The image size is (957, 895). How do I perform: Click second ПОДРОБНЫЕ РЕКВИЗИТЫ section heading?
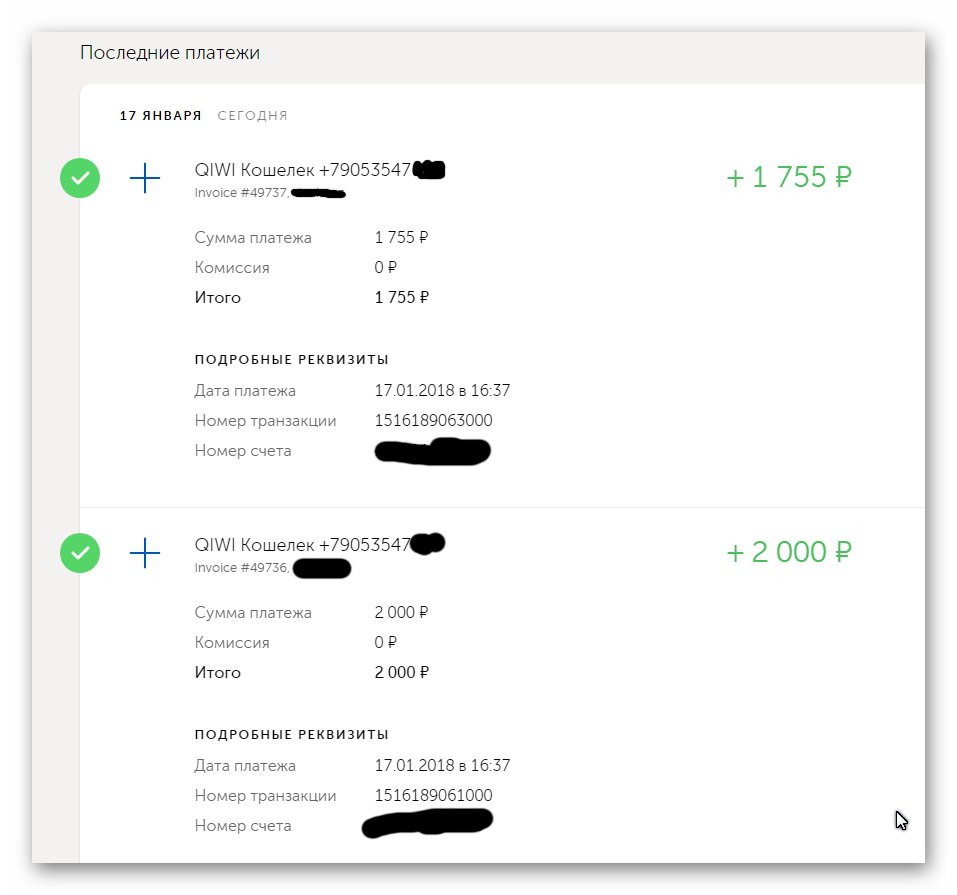(292, 734)
